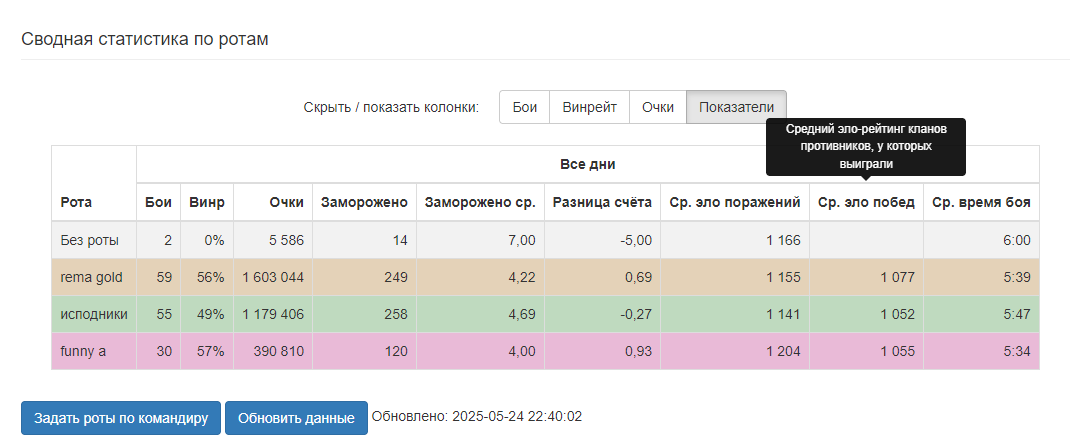Sort by Ср. эло побед header

(866, 202)
